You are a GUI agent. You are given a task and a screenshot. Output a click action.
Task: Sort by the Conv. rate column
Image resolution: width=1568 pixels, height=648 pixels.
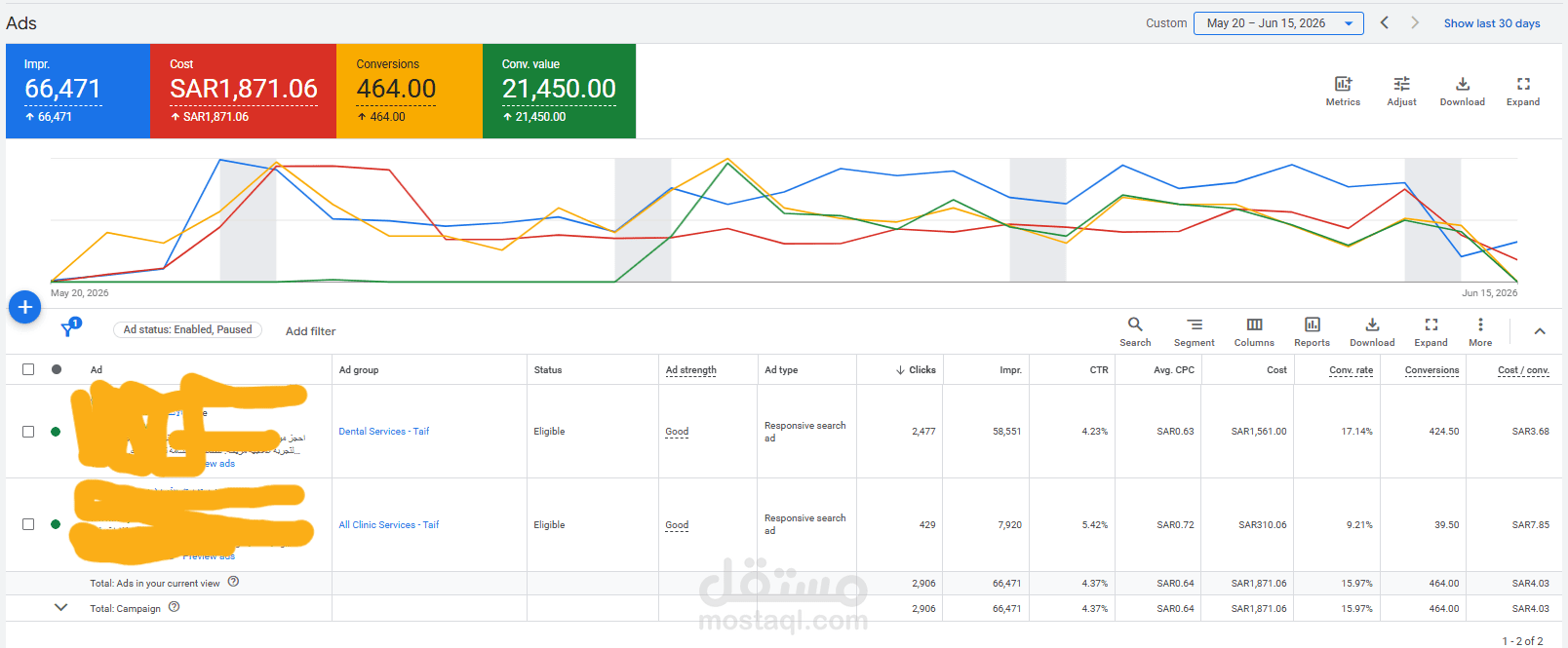pyautogui.click(x=1351, y=370)
